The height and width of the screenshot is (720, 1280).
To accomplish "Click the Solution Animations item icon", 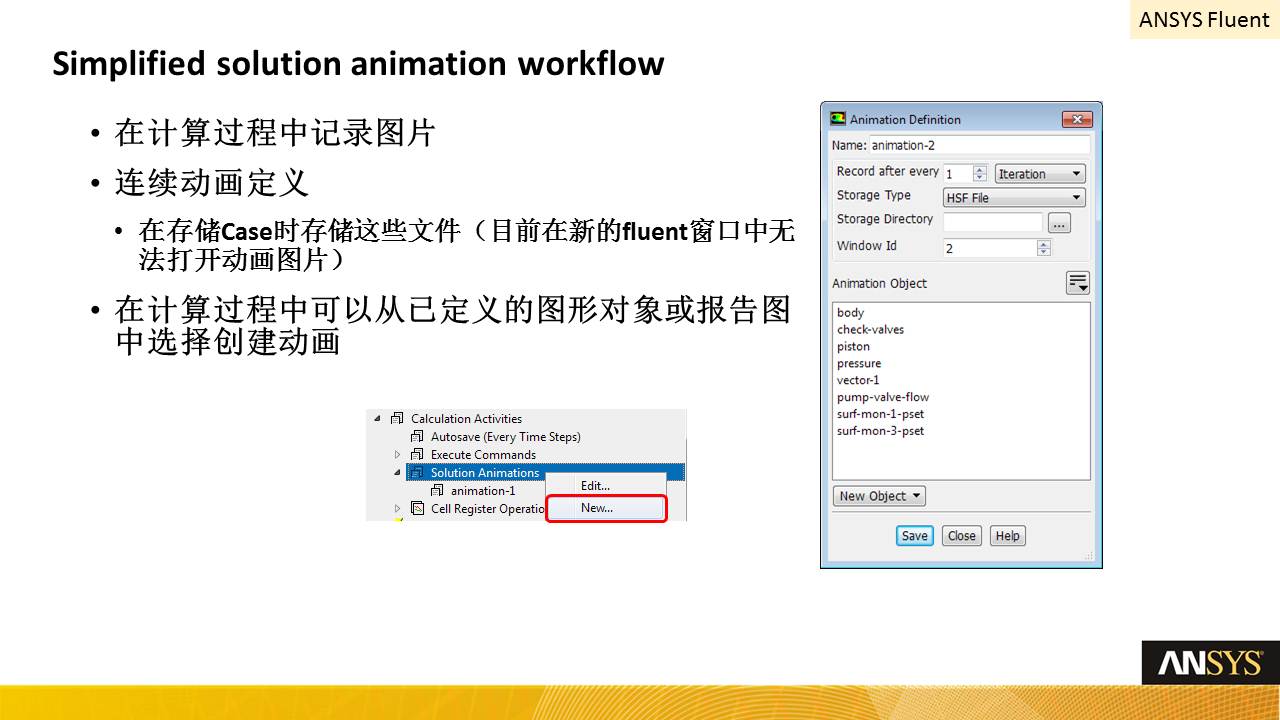I will click(x=417, y=473).
